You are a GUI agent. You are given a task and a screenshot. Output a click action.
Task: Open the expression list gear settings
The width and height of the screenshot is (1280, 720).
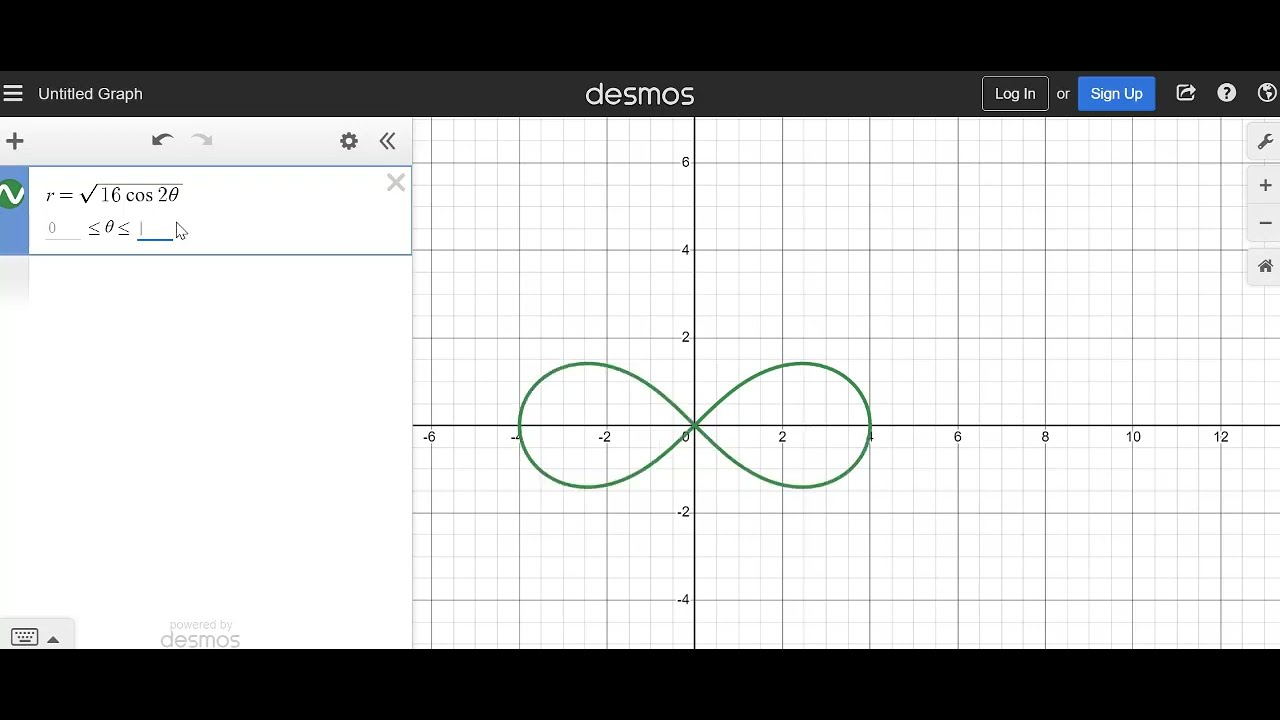(x=349, y=141)
